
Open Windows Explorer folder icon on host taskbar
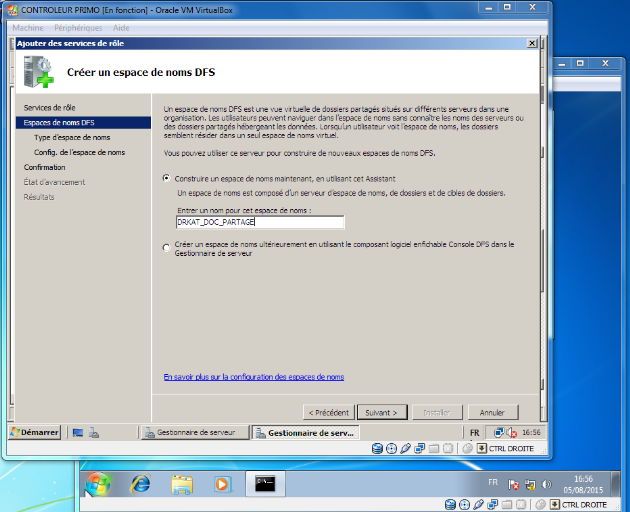coord(182,484)
